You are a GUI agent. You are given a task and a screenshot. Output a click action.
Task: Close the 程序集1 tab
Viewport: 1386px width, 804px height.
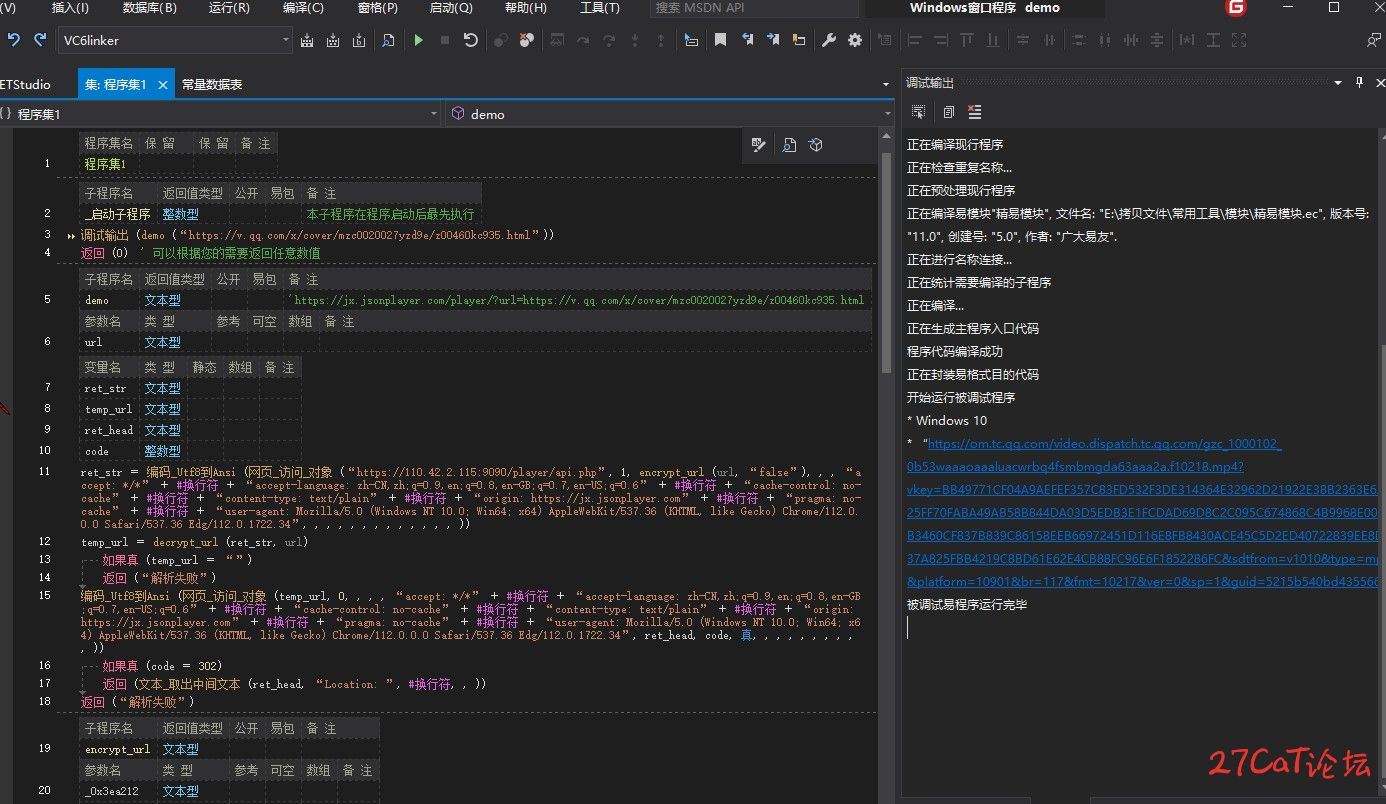(163, 85)
